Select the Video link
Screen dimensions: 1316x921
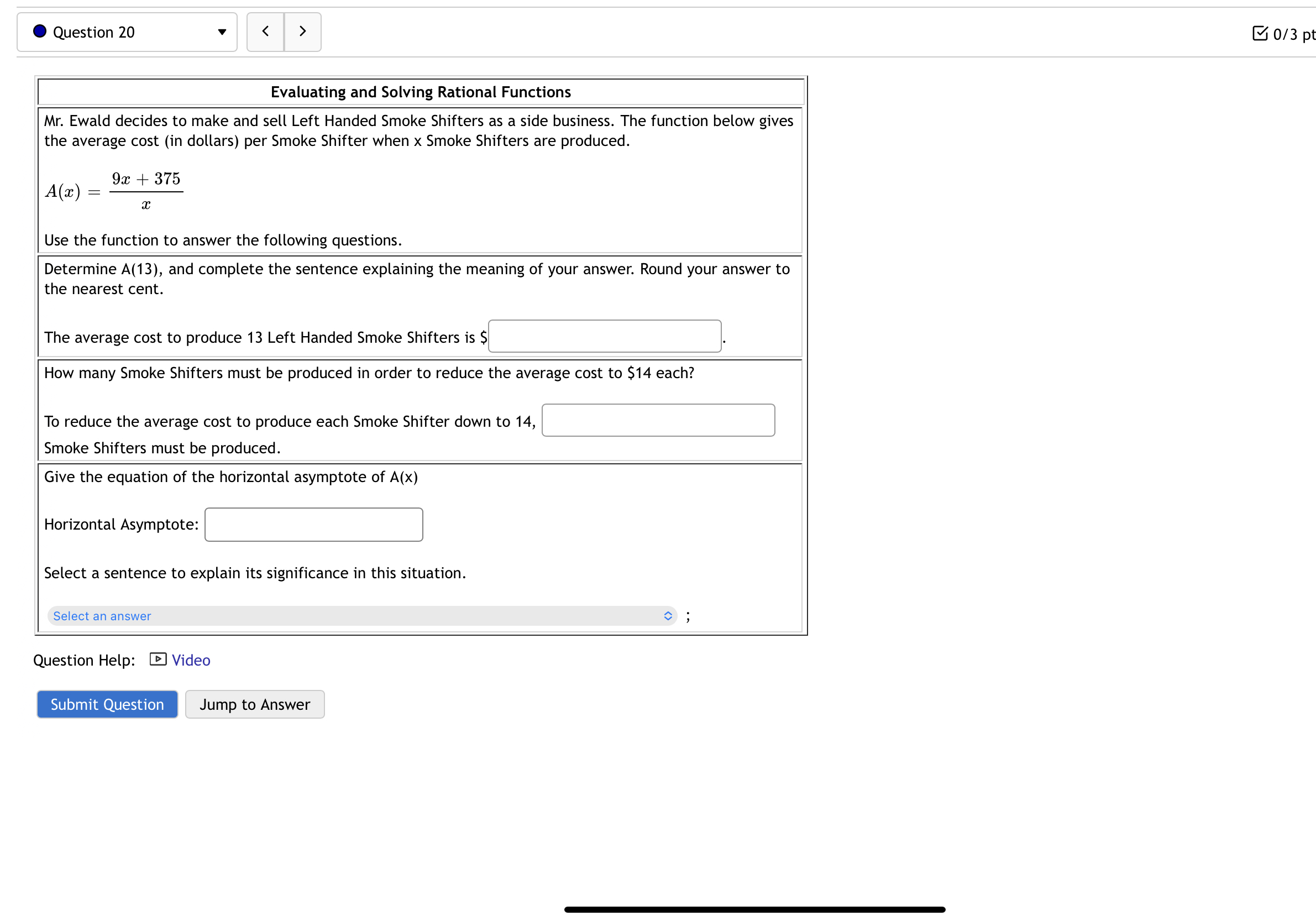point(191,660)
